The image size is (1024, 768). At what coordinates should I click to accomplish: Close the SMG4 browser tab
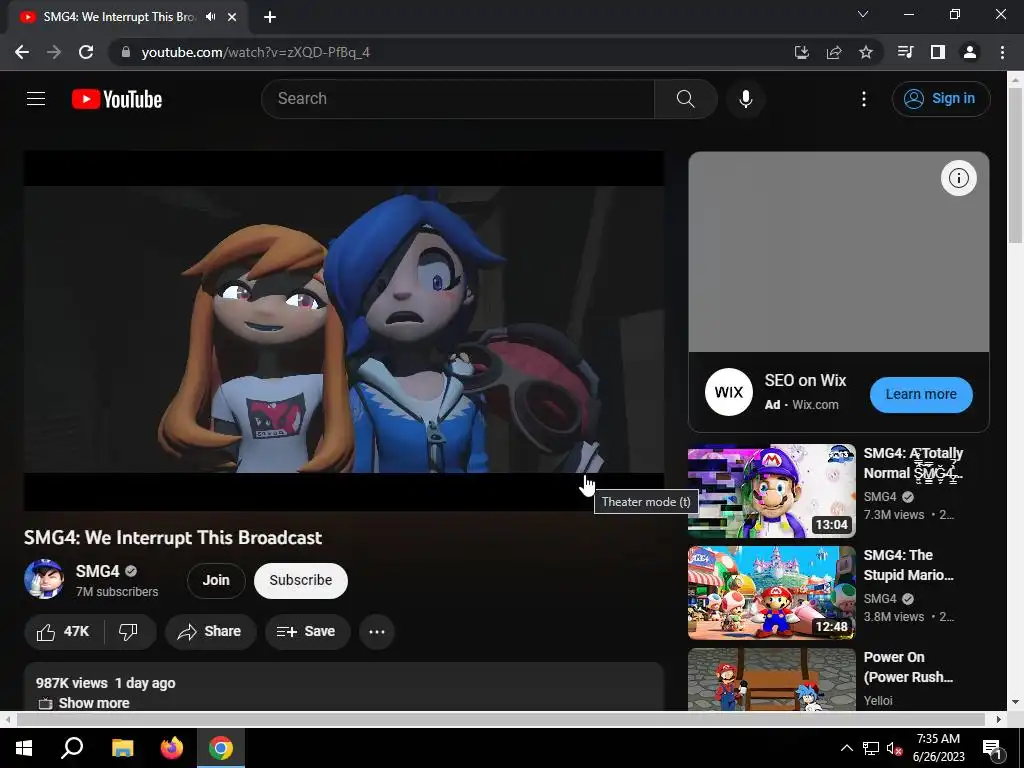click(x=232, y=17)
